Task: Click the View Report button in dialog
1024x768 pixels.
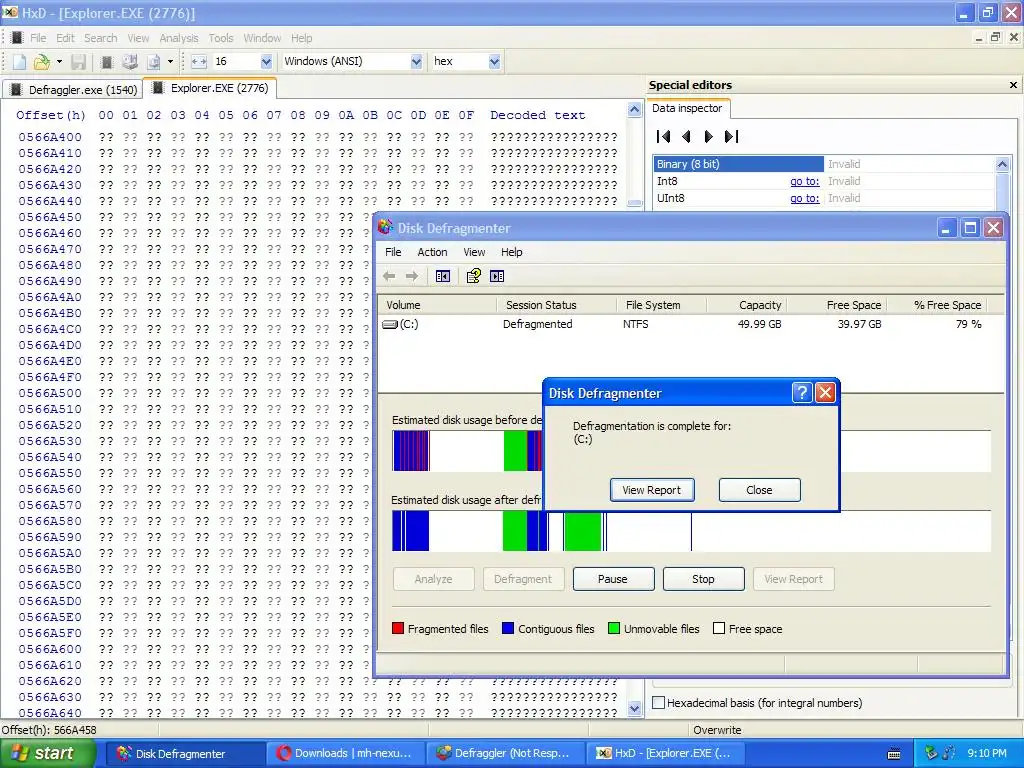Action: click(652, 490)
